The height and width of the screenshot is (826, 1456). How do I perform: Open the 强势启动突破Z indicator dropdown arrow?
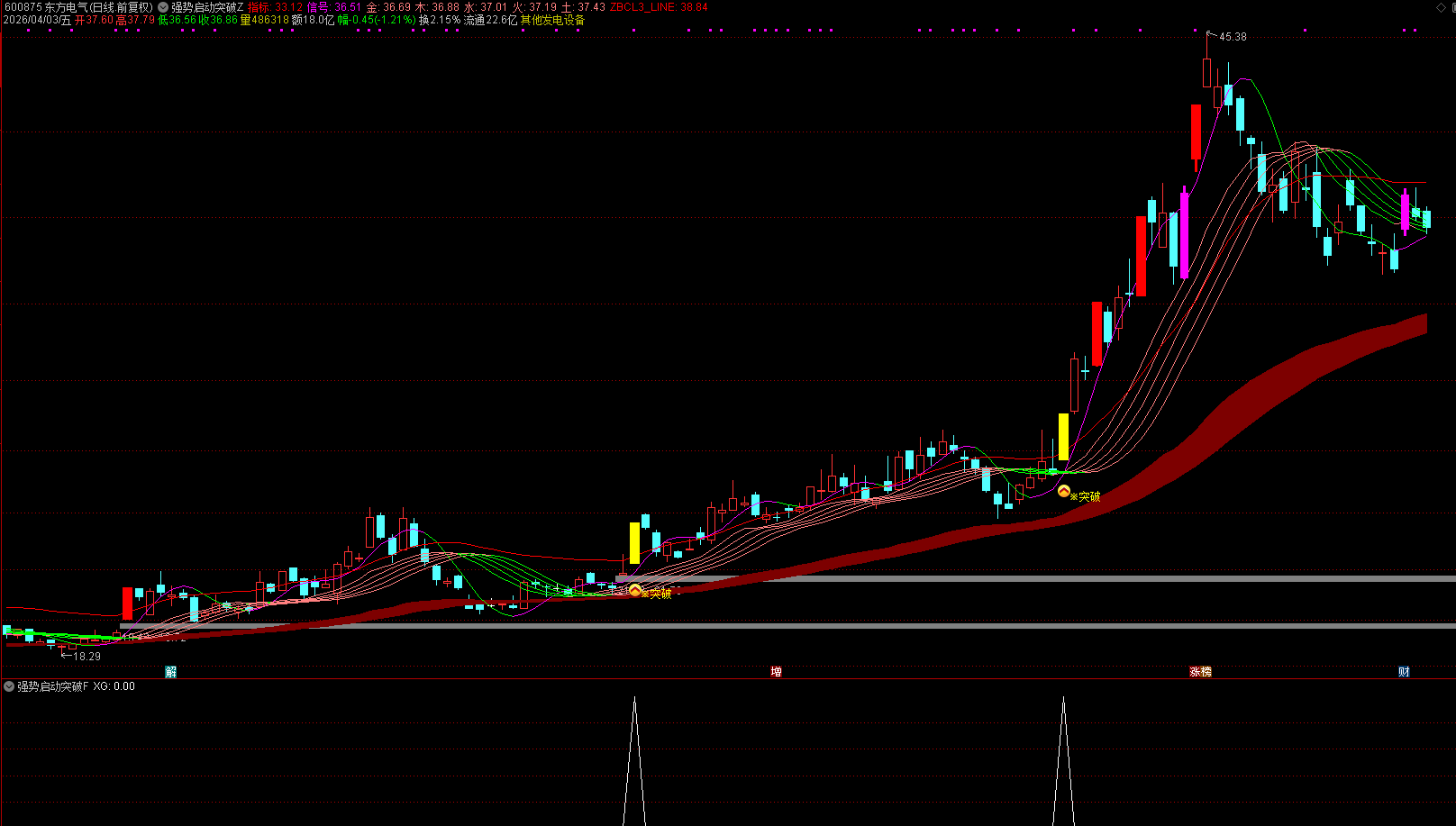(163, 7)
